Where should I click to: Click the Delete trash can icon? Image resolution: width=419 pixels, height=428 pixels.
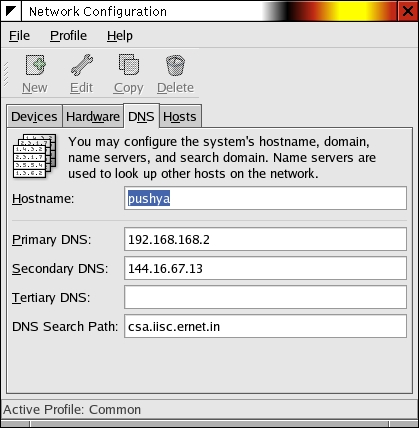pos(175,65)
